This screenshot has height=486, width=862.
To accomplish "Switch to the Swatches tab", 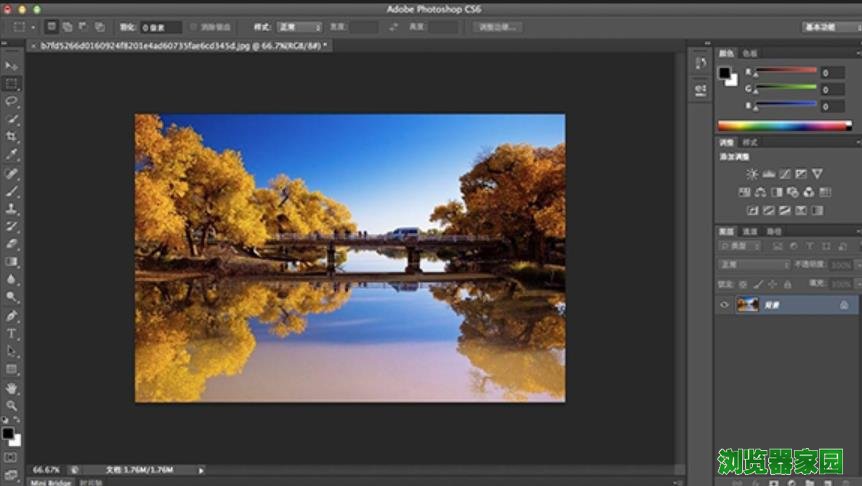I will click(750, 53).
